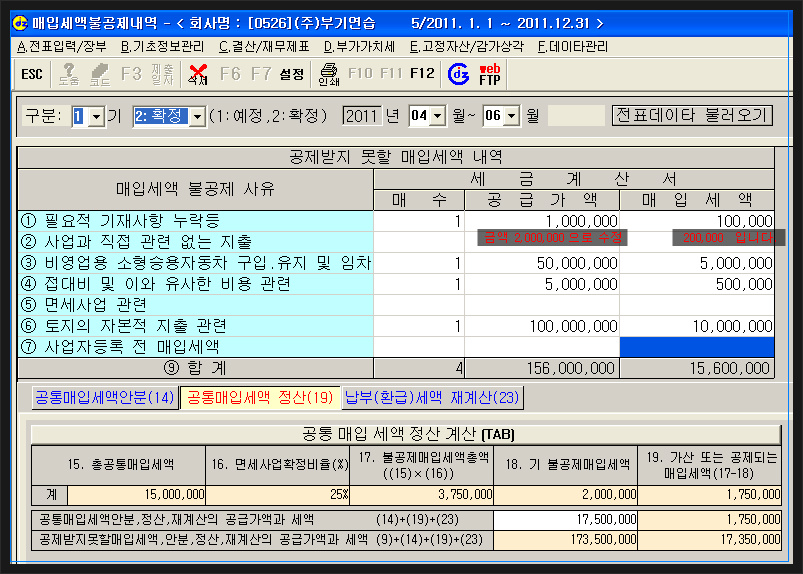Select row ⑥ 토지의 자본적 지출 관련
This screenshot has height=574, width=803.
(x=195, y=326)
